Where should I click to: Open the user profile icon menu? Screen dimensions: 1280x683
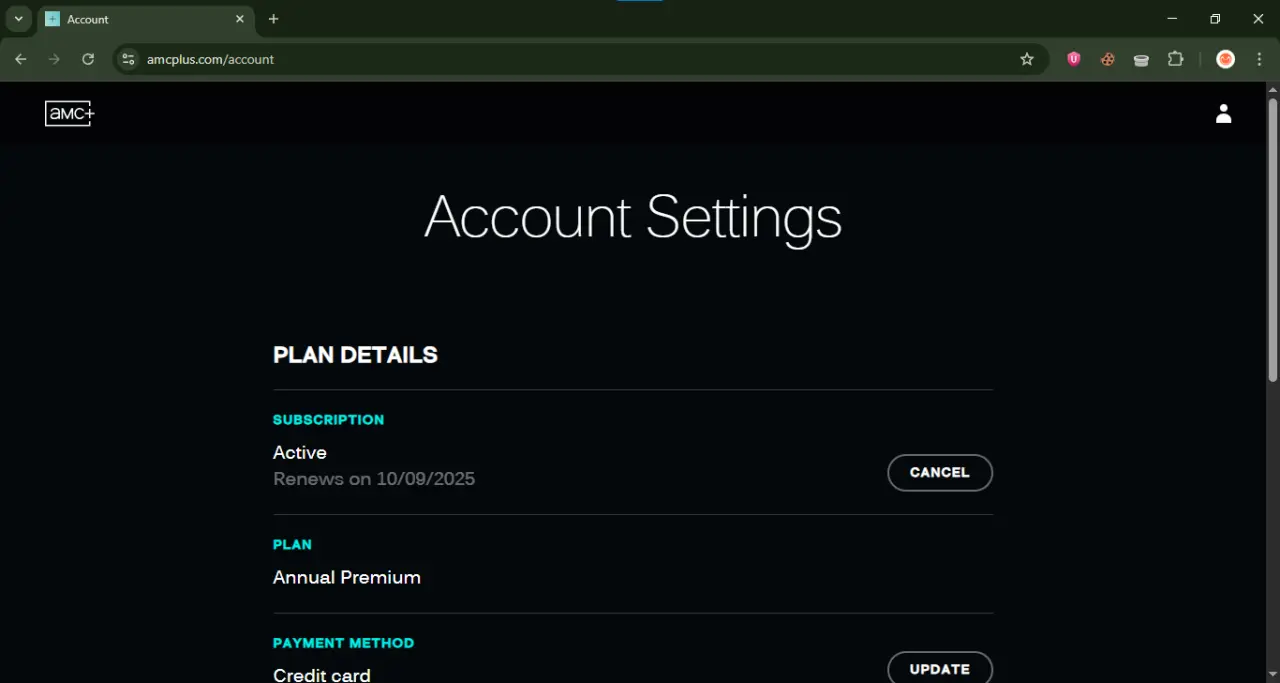point(1223,114)
